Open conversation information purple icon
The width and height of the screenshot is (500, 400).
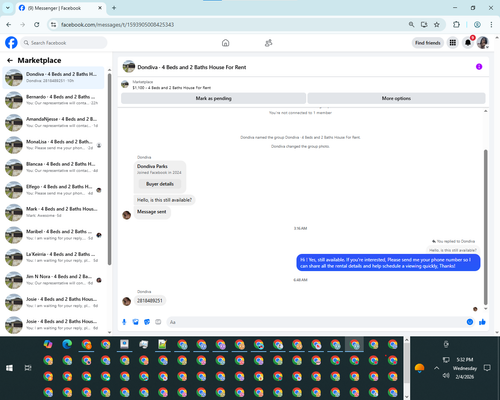click(479, 67)
